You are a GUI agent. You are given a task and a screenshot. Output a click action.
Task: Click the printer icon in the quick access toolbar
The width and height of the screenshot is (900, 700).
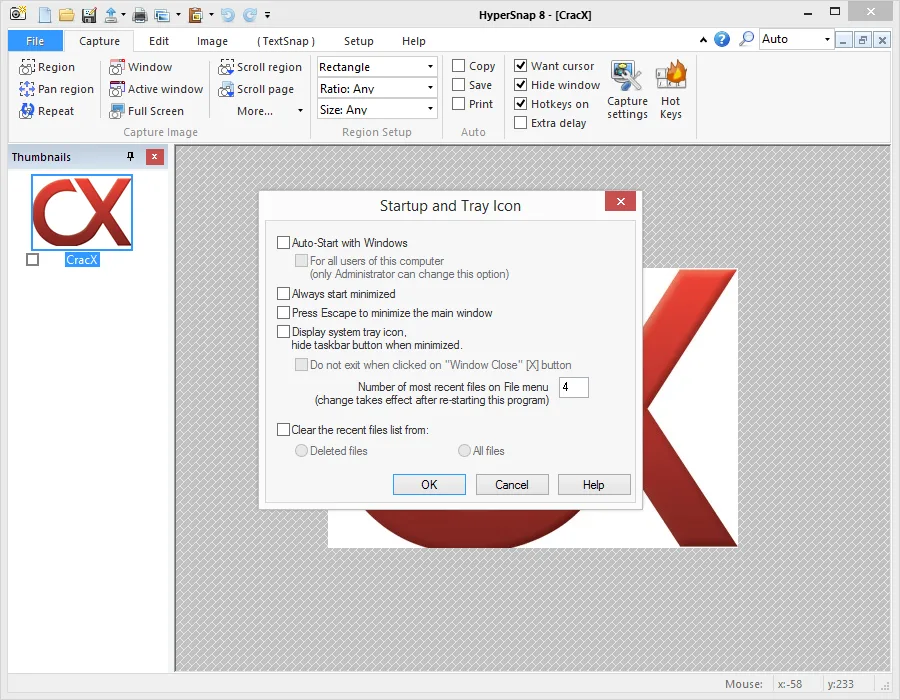(139, 15)
